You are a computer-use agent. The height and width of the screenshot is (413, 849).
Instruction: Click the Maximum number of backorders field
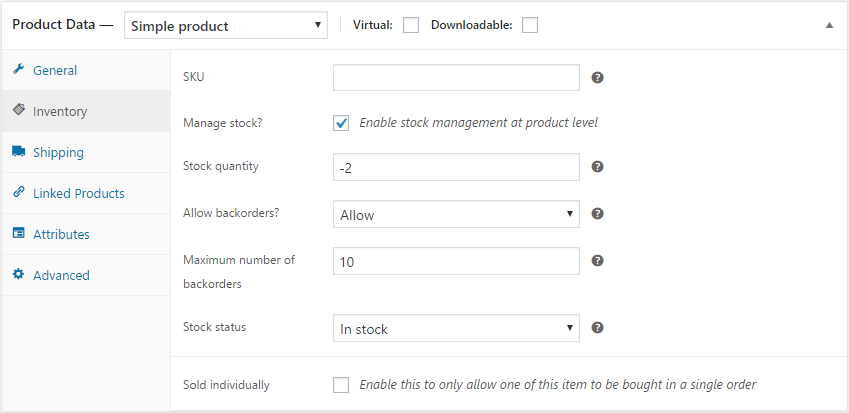(x=455, y=261)
